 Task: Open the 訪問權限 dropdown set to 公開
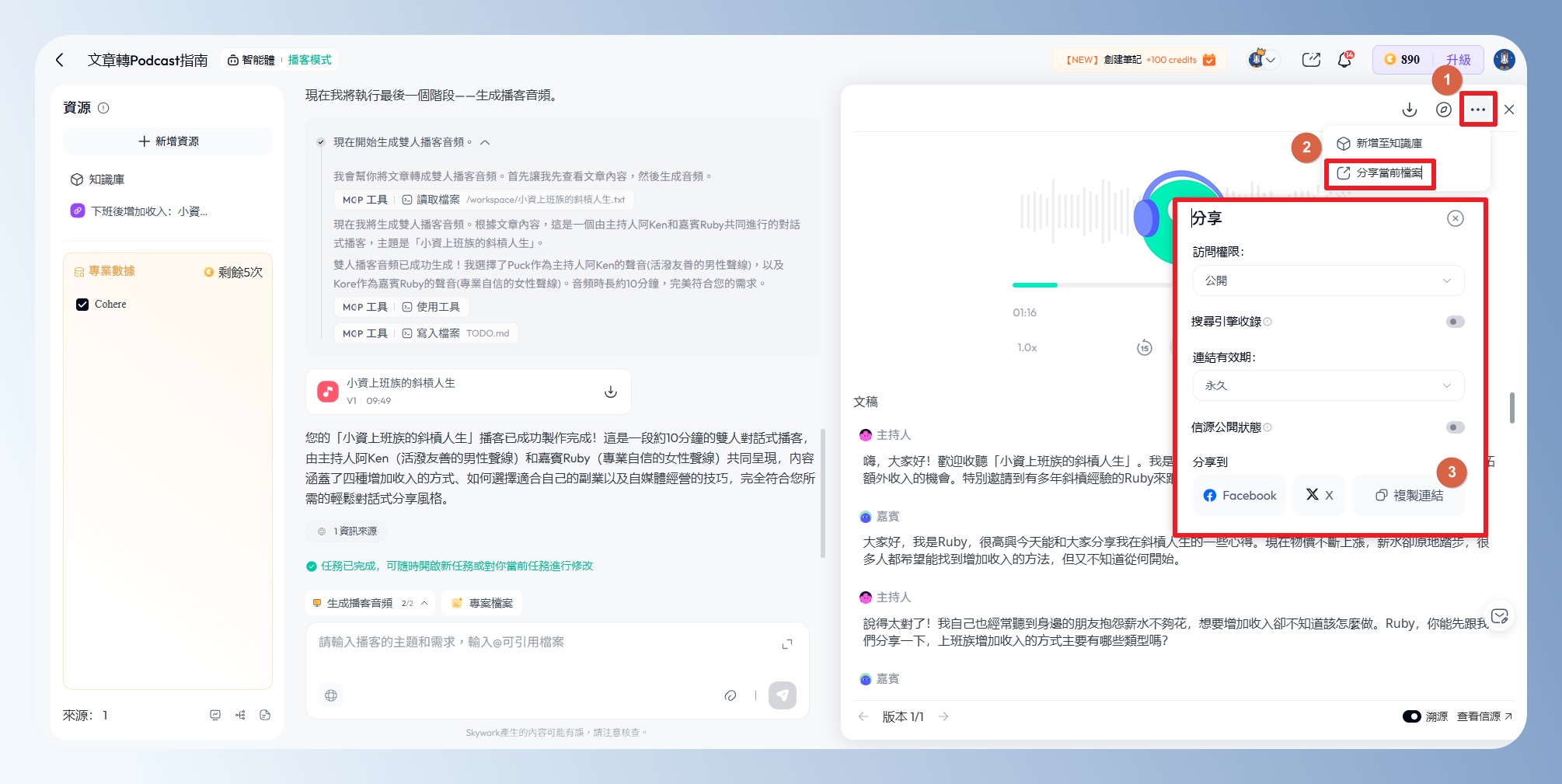coord(1327,280)
